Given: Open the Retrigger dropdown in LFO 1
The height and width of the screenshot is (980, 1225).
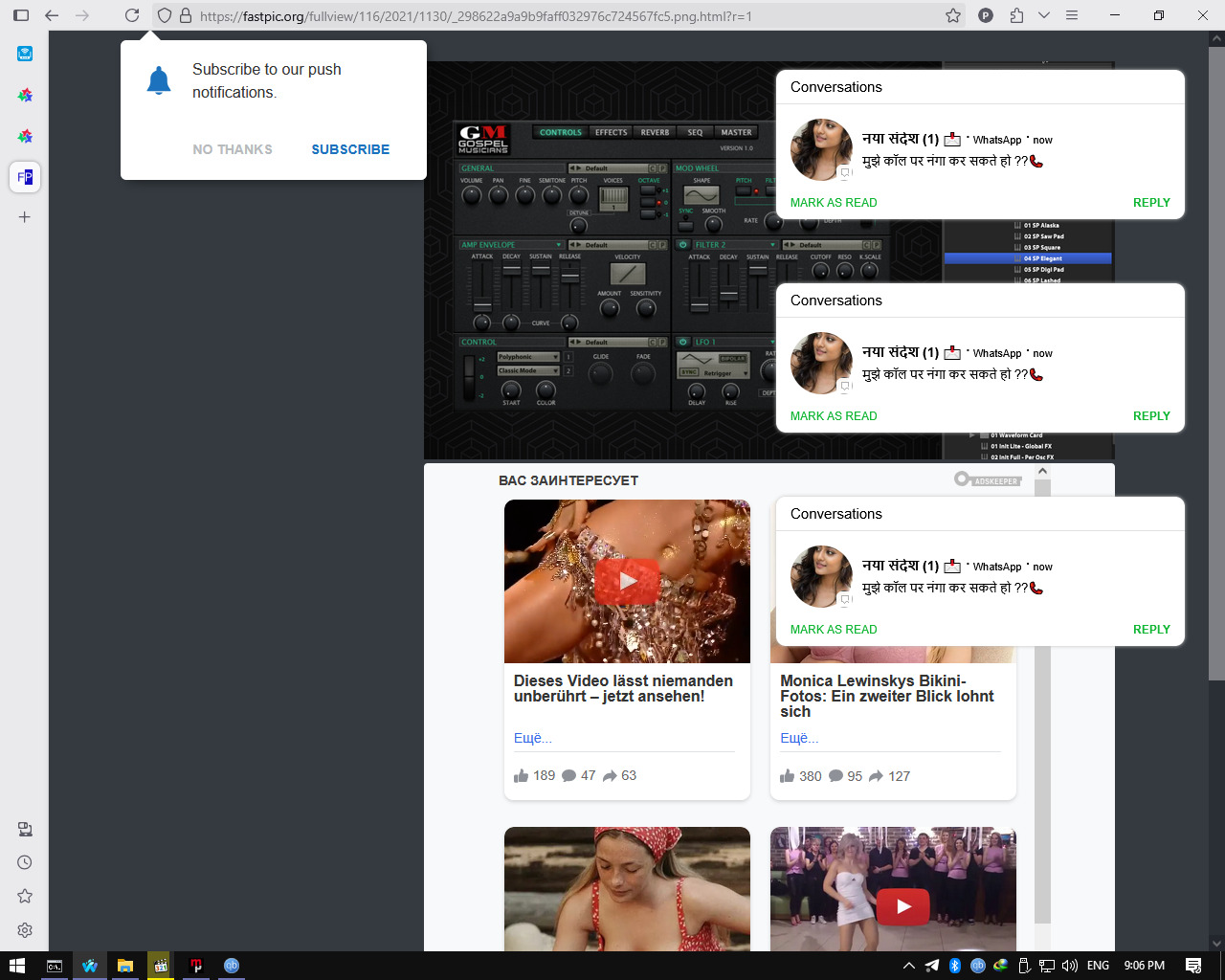Looking at the screenshot, I should tap(725, 372).
